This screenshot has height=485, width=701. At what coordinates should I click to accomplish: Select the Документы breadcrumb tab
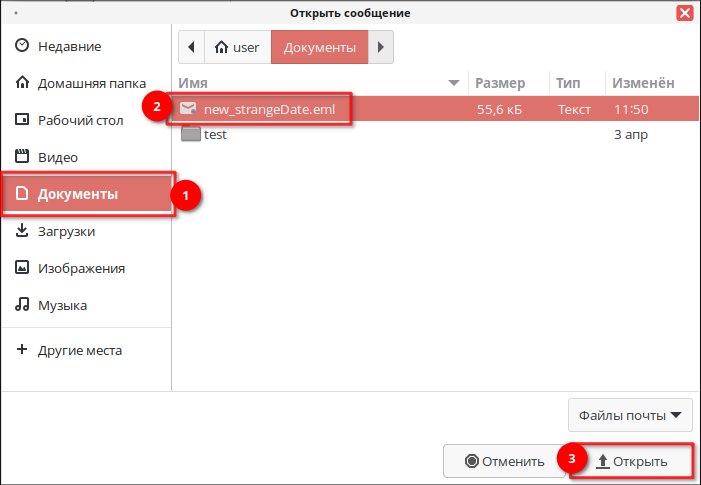tap(319, 47)
